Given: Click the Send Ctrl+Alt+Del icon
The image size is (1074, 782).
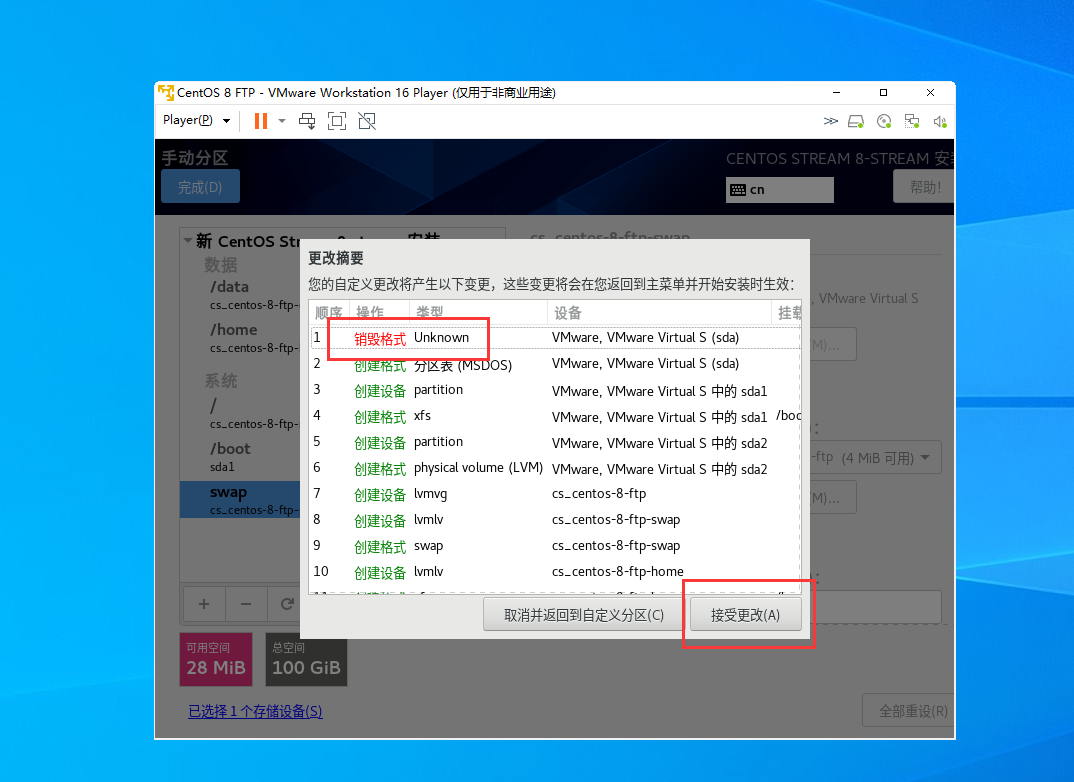Looking at the screenshot, I should [307, 121].
